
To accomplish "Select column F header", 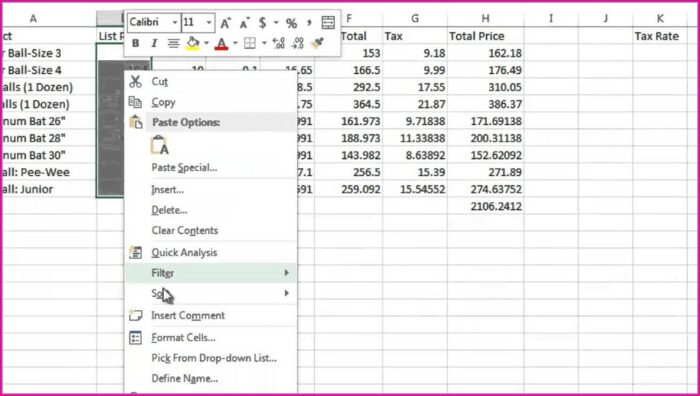I will (x=349, y=19).
